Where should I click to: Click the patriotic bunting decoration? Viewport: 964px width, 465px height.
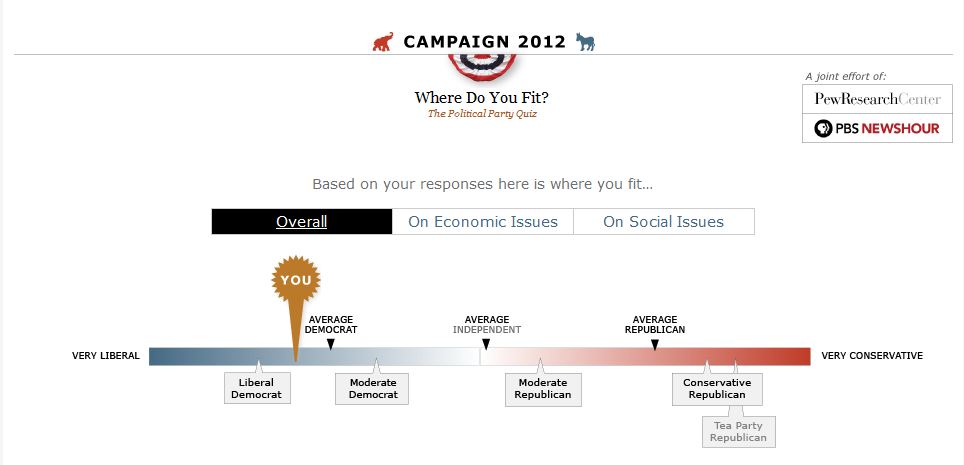point(482,67)
